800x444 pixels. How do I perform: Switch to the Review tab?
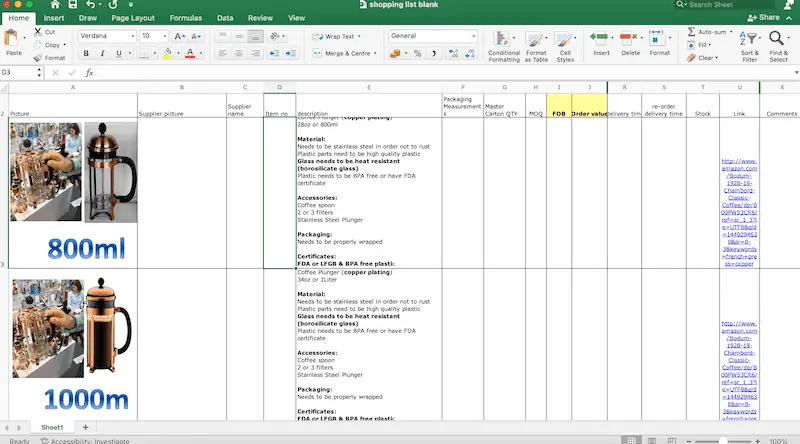click(x=260, y=18)
